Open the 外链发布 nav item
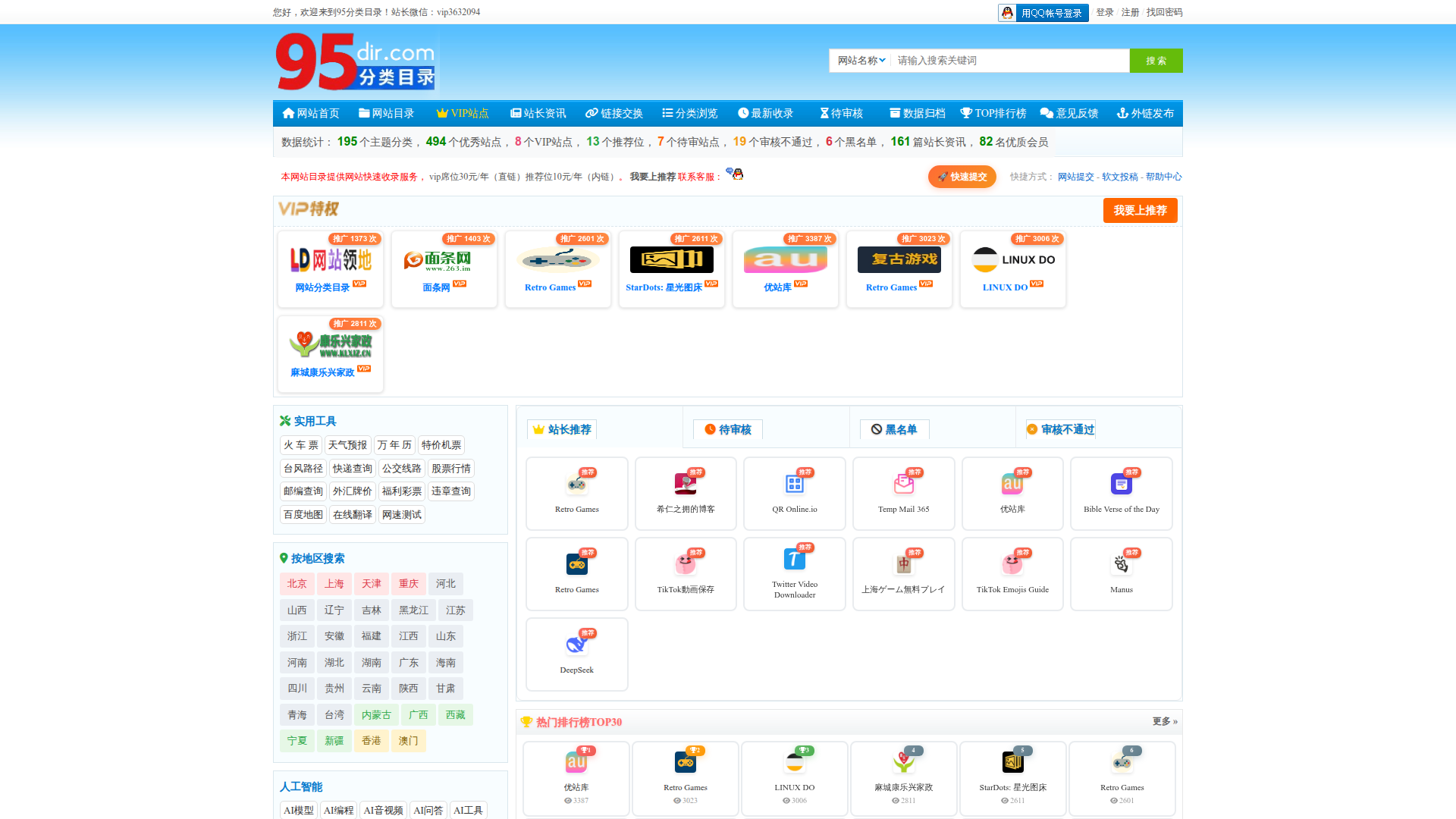 pyautogui.click(x=1145, y=113)
